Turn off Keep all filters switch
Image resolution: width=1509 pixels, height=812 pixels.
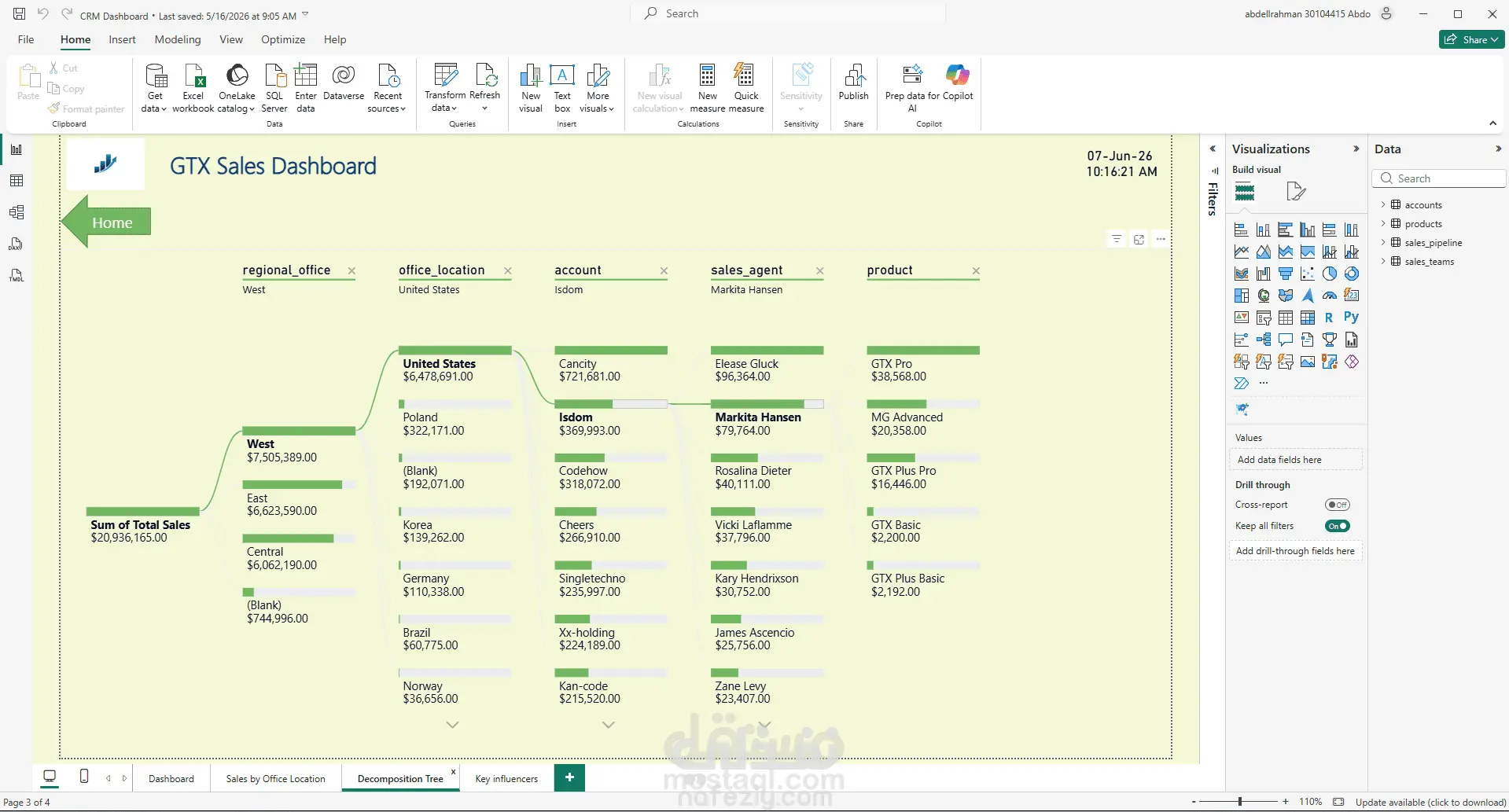(x=1337, y=526)
